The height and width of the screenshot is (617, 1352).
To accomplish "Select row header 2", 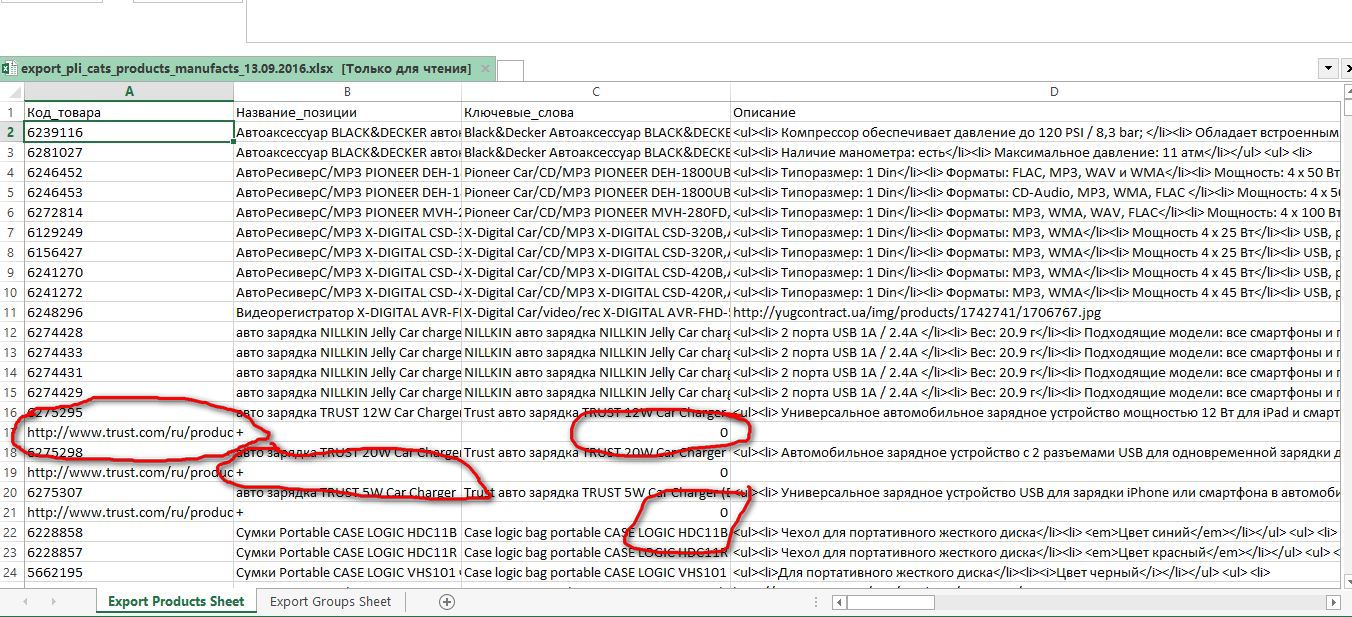I will click(x=11, y=132).
